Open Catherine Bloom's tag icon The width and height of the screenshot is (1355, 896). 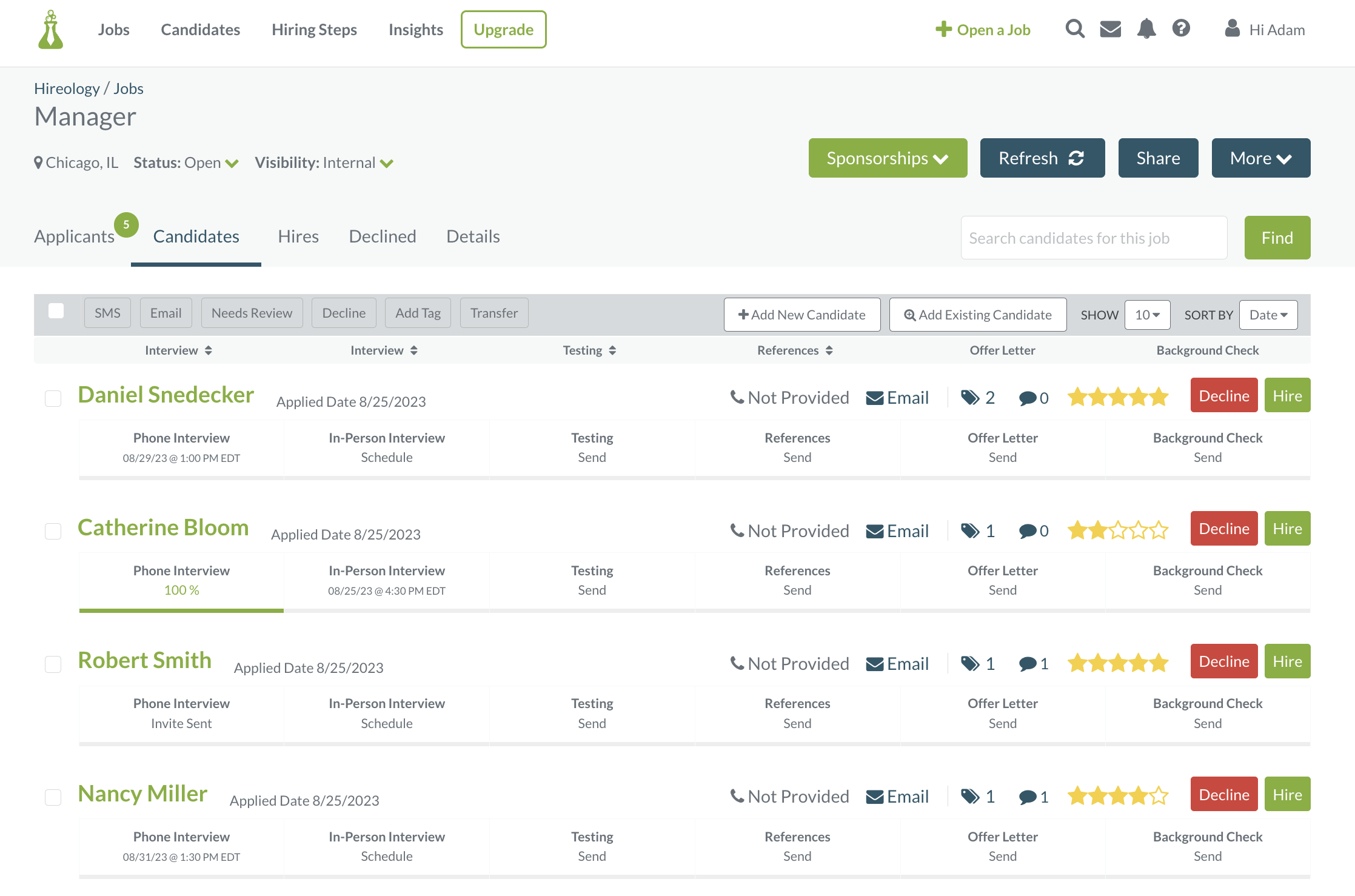969,530
